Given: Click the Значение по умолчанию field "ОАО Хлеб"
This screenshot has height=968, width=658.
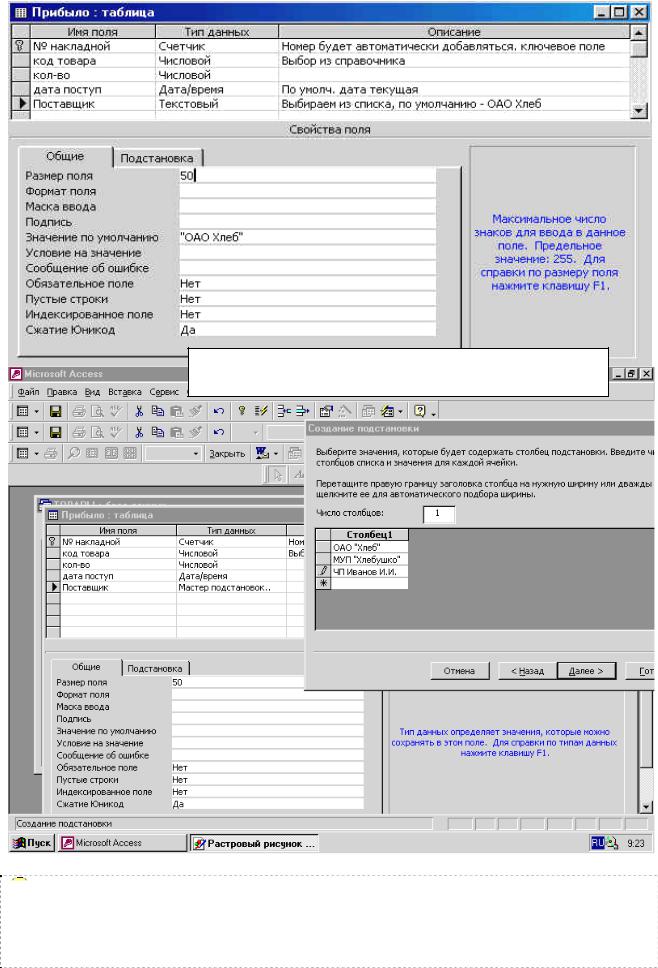Looking at the screenshot, I should (x=307, y=238).
